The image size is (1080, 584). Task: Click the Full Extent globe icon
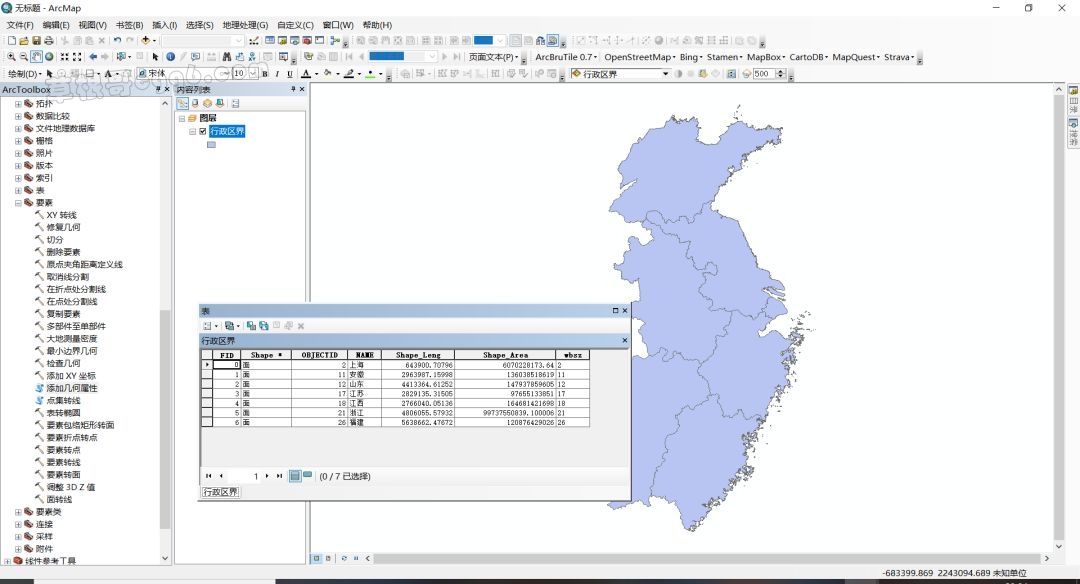click(x=49, y=57)
